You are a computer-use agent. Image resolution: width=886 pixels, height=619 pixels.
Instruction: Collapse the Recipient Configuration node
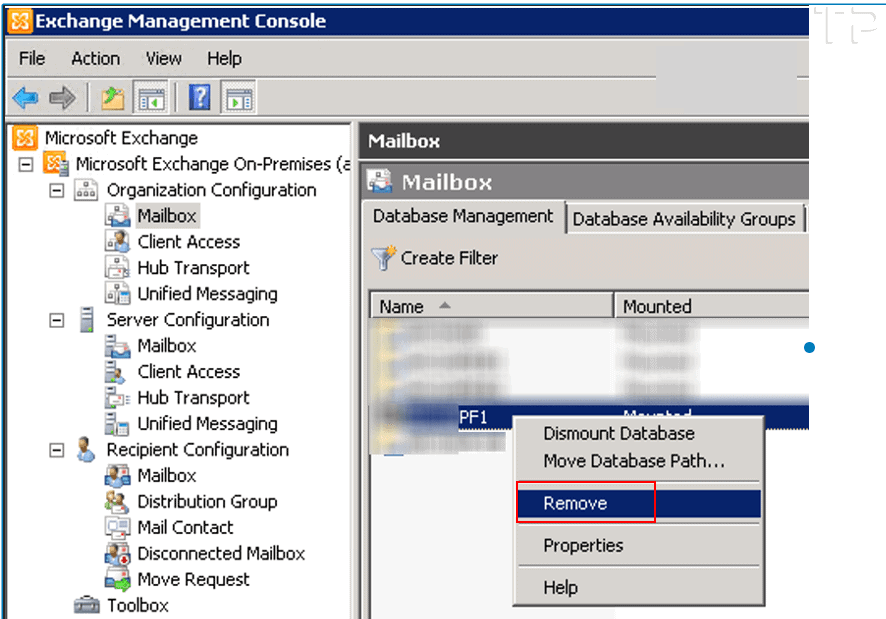pos(57,451)
